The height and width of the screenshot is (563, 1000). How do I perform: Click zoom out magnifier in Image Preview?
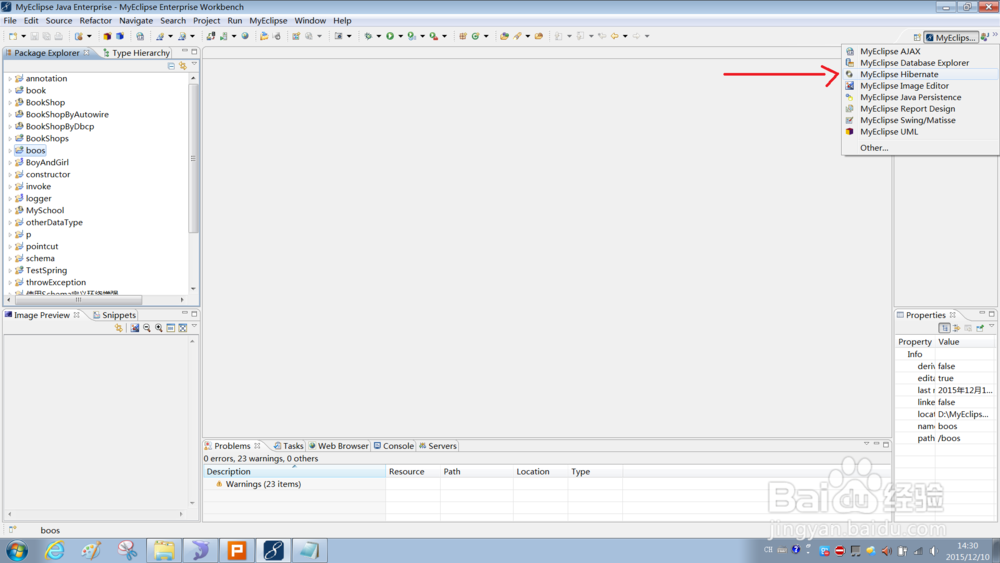point(147,328)
